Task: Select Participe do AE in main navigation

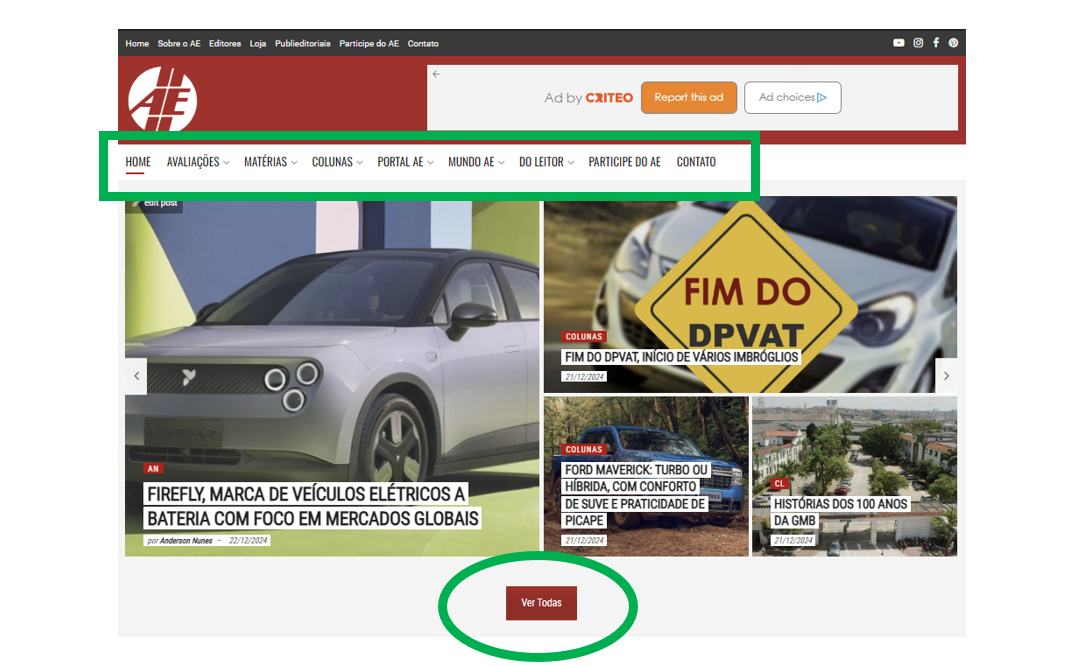Action: (624, 162)
